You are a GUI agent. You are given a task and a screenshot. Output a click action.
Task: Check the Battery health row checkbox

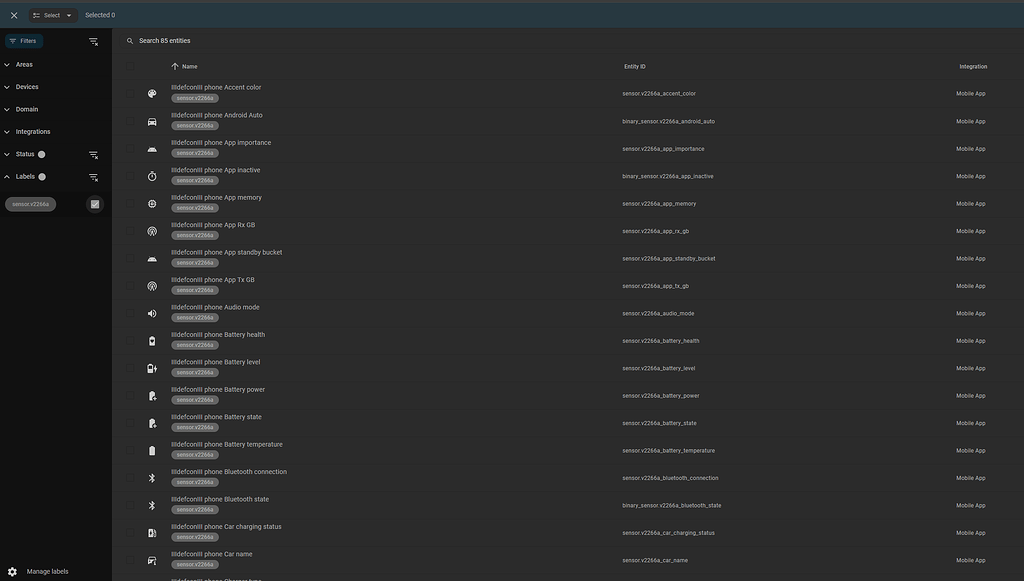[x=130, y=338]
